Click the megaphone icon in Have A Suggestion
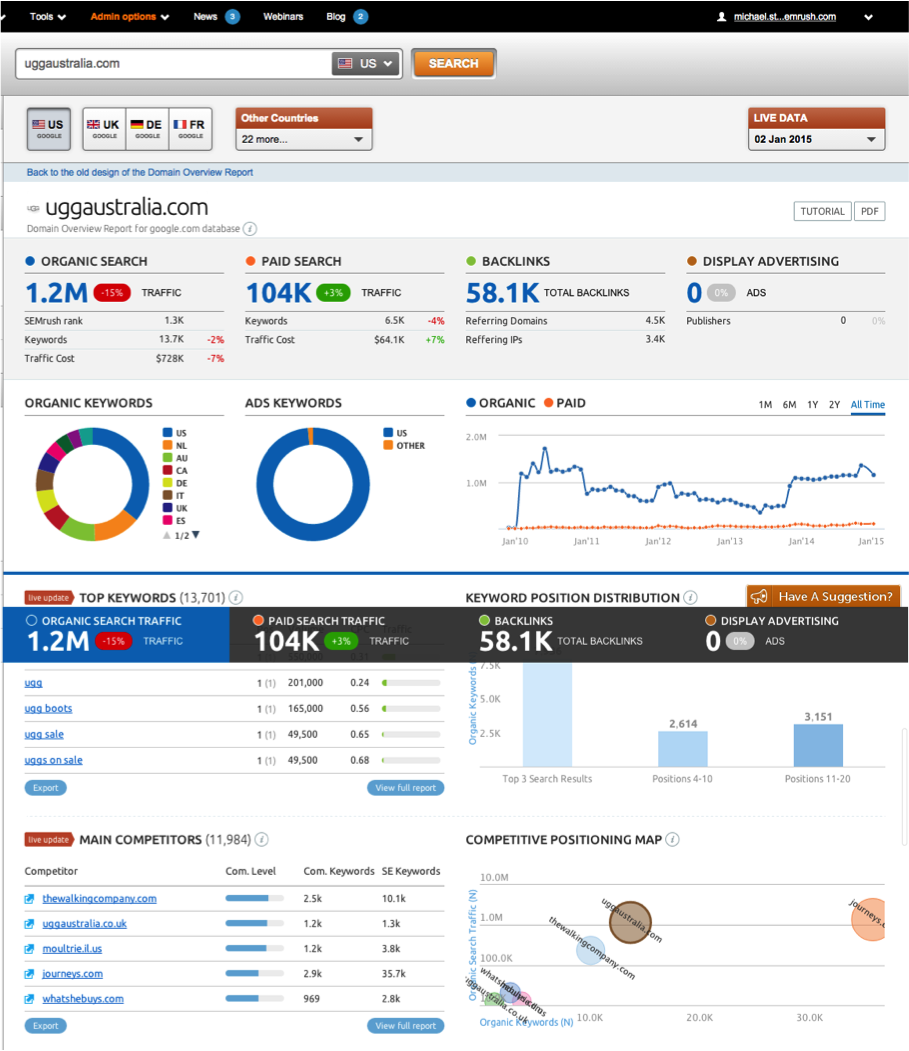The height and width of the screenshot is (1051, 909). coord(759,597)
